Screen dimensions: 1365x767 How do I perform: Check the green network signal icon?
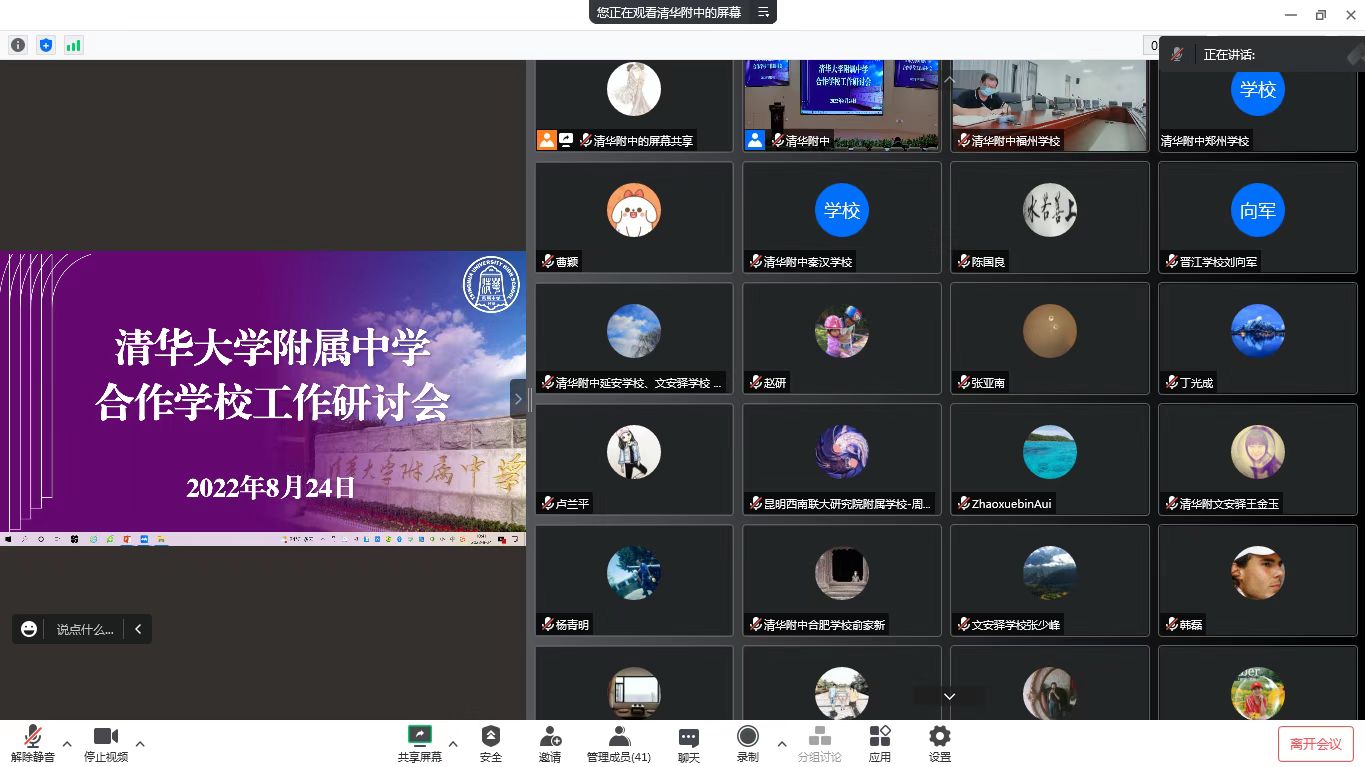(73, 45)
